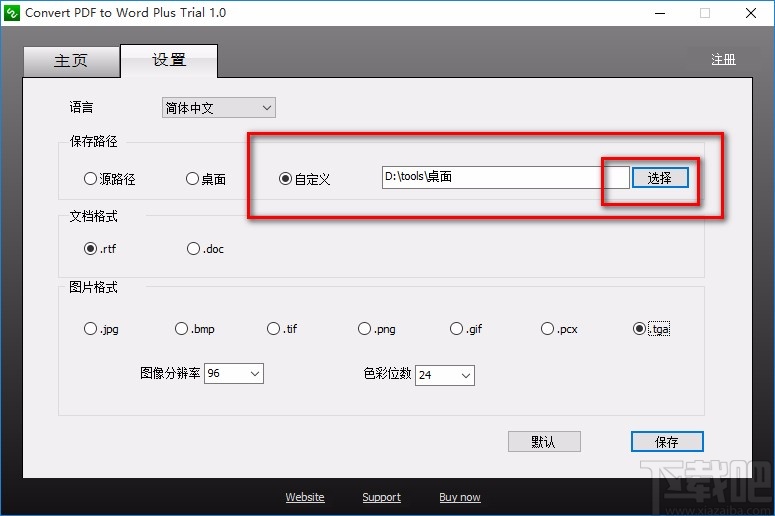Click the 图片格式 group label
775x516 pixels.
[x=93, y=287]
